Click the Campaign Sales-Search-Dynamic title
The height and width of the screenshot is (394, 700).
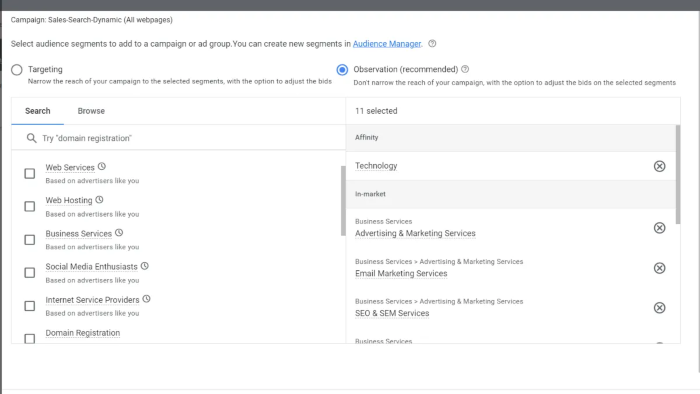click(x=92, y=20)
